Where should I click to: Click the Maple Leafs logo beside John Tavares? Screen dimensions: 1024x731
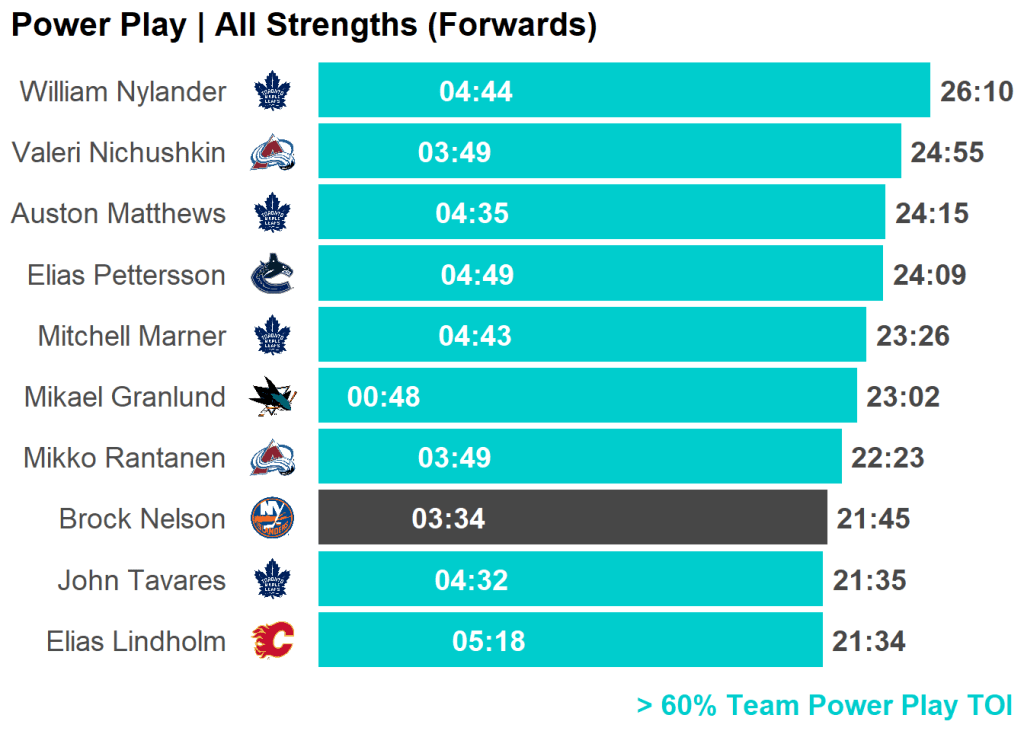[271, 580]
